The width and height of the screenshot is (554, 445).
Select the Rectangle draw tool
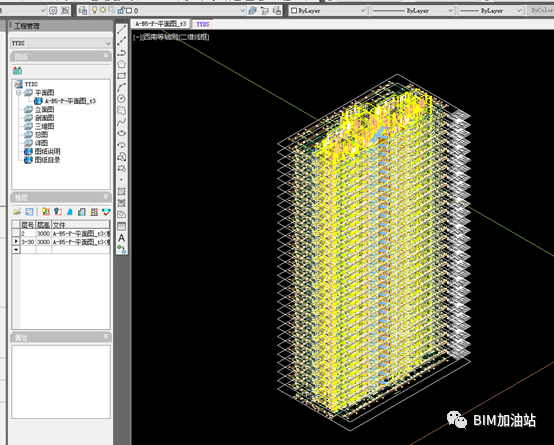[122, 76]
